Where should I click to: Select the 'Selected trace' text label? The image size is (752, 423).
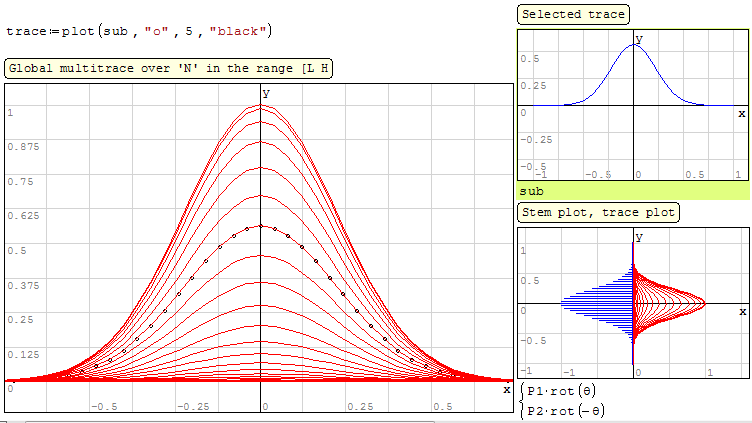pyautogui.click(x=574, y=14)
